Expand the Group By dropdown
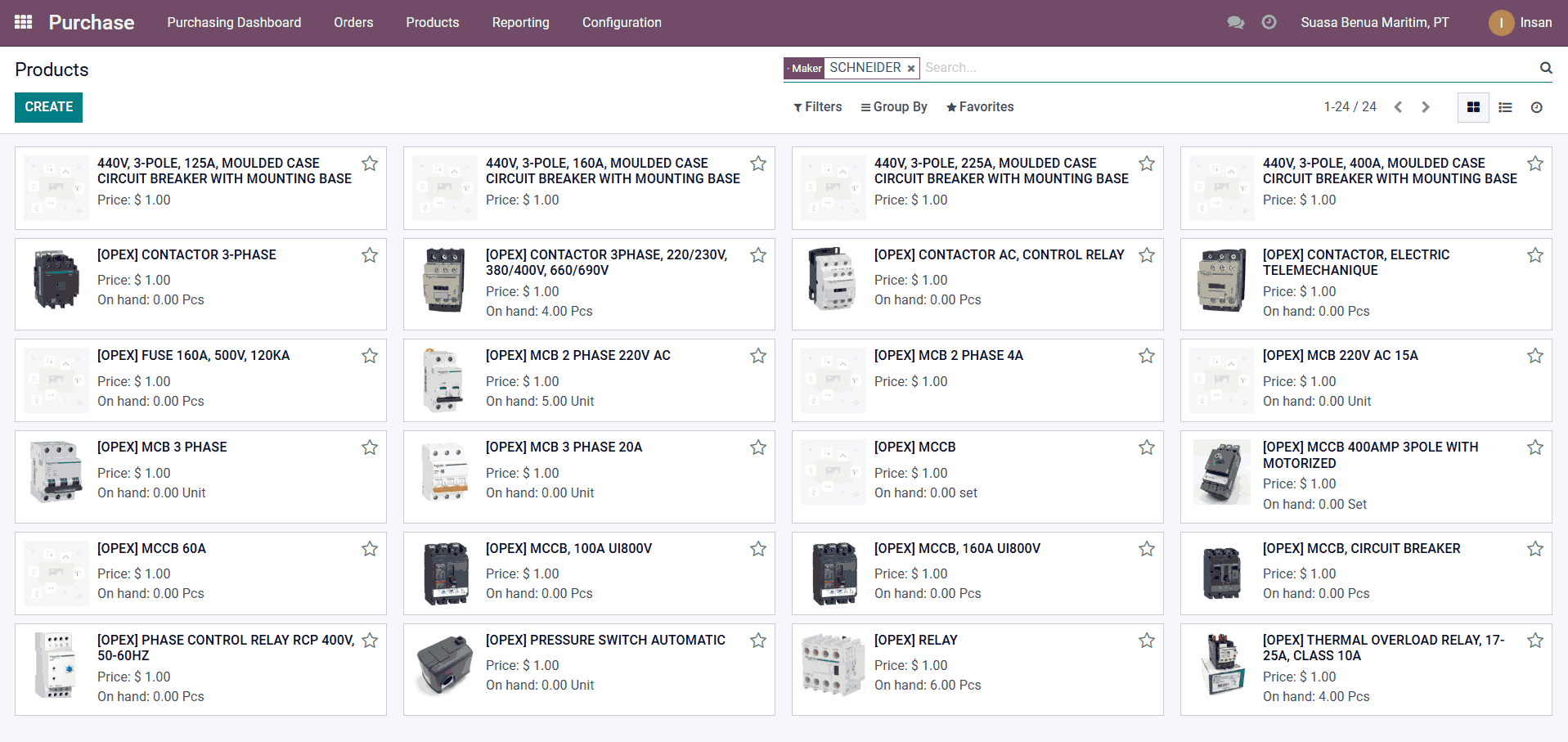The height and width of the screenshot is (742, 1568). (x=893, y=107)
